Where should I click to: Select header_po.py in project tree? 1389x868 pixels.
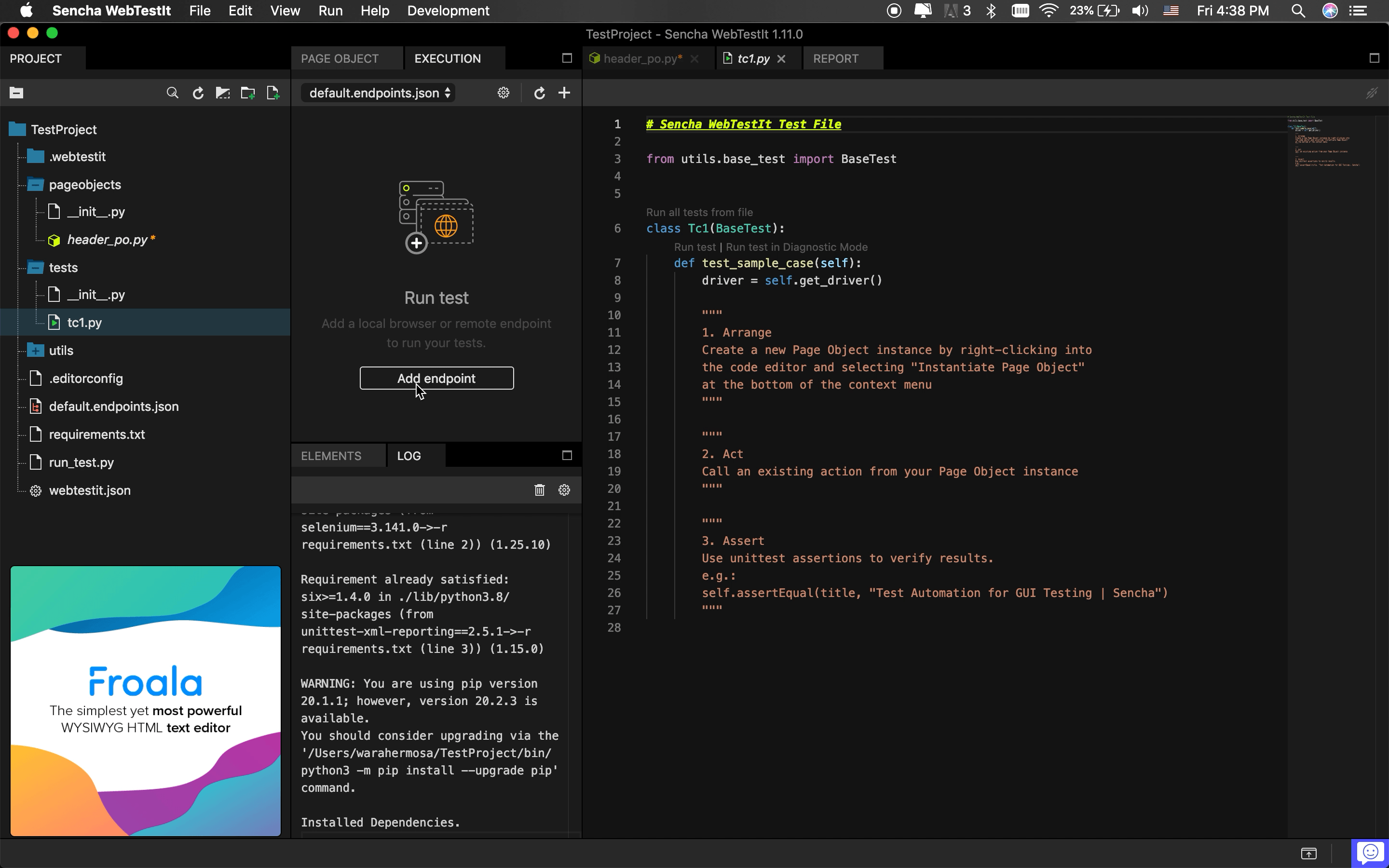tap(108, 240)
